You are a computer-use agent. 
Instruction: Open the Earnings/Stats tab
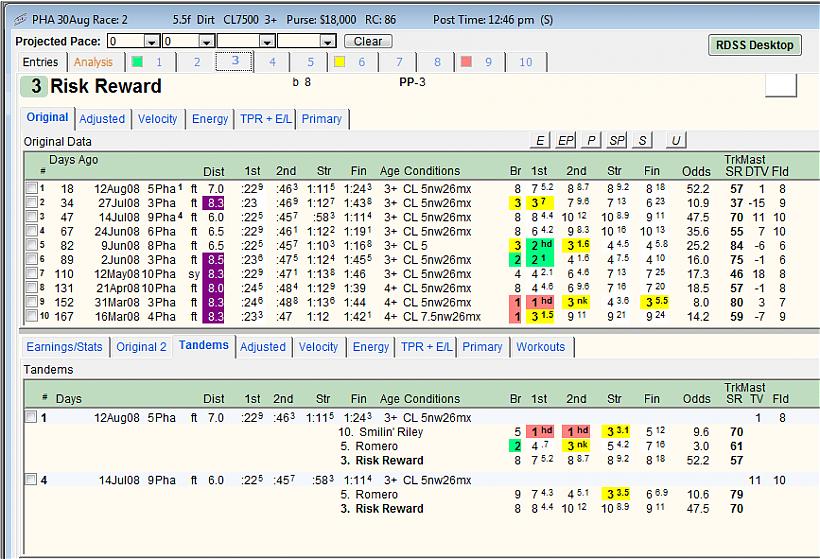click(64, 347)
